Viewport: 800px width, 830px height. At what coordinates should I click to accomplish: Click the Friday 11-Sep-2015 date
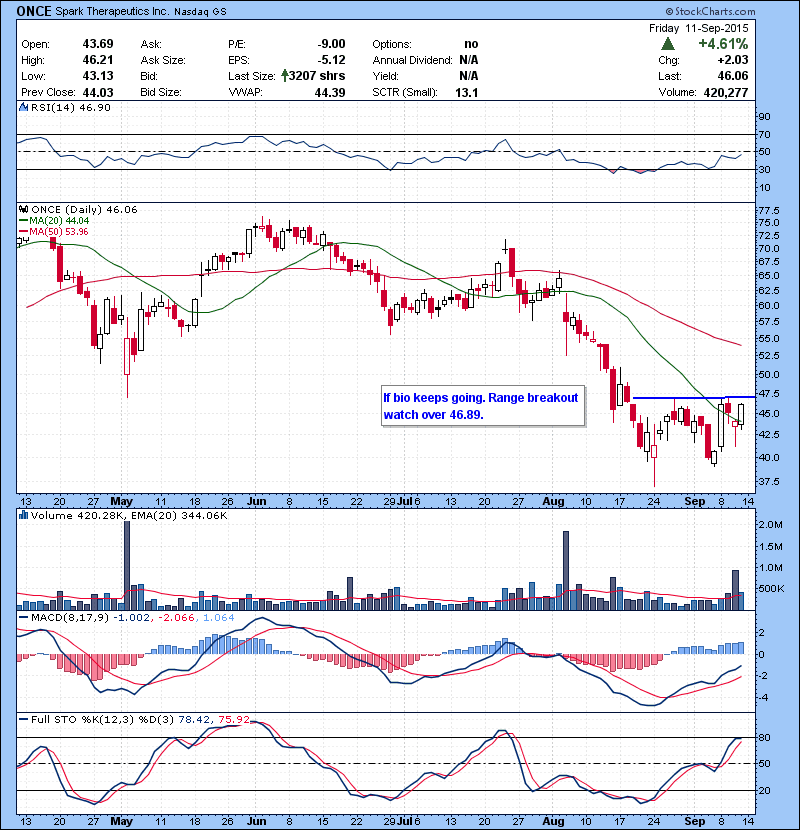coord(699,28)
